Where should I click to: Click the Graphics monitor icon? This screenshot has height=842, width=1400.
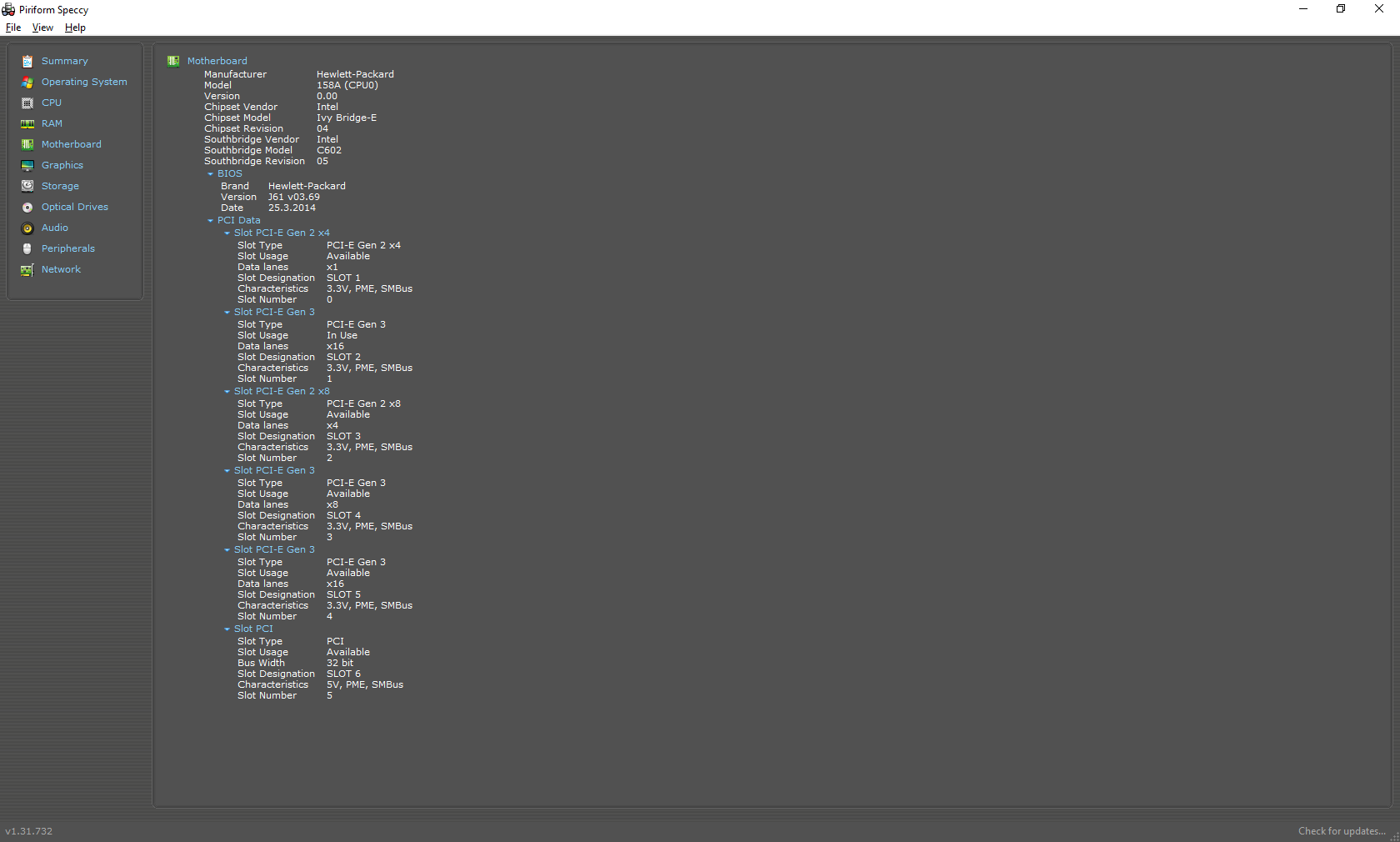[27, 165]
